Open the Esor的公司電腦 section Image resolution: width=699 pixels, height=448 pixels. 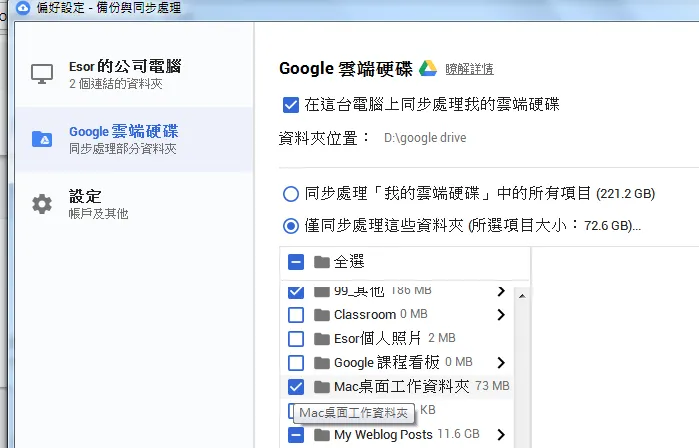[x=134, y=74]
